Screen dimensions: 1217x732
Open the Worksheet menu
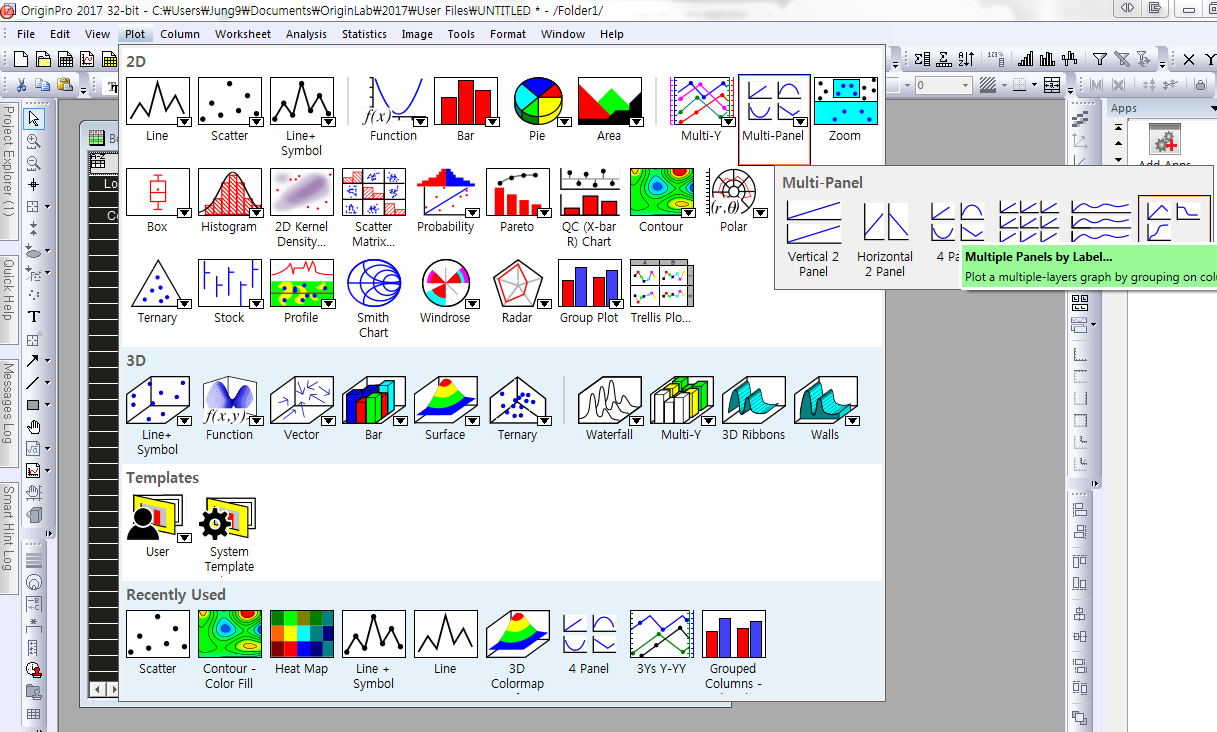click(243, 34)
